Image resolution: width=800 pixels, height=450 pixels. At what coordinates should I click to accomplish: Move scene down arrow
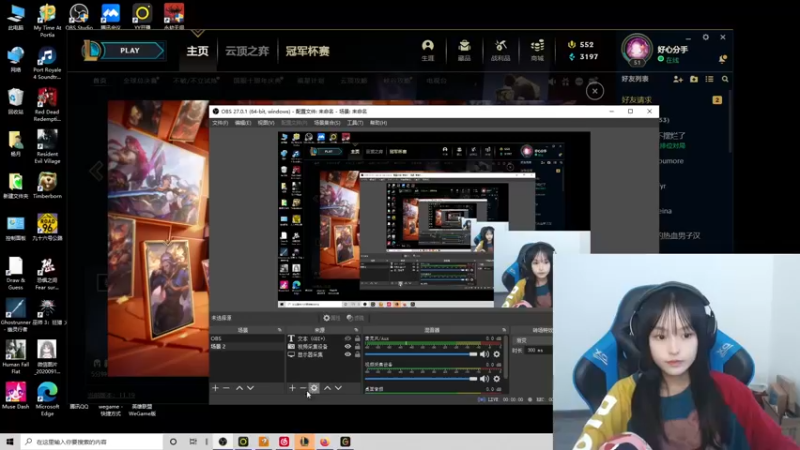pos(251,388)
